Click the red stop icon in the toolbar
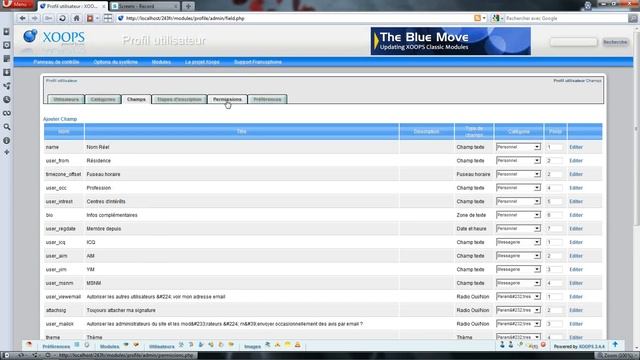 tap(90, 18)
